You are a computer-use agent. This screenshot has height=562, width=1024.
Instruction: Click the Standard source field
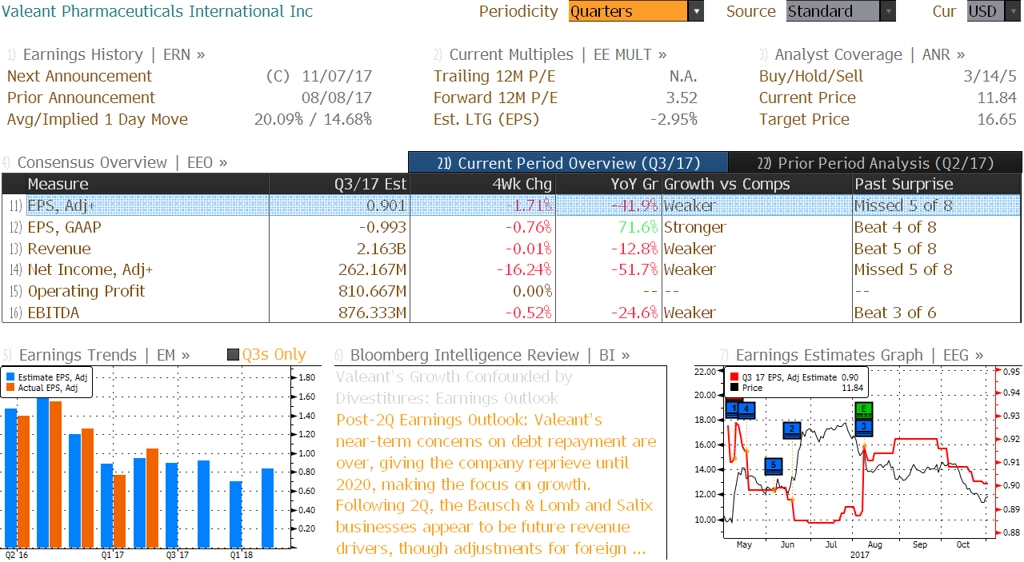coord(833,11)
